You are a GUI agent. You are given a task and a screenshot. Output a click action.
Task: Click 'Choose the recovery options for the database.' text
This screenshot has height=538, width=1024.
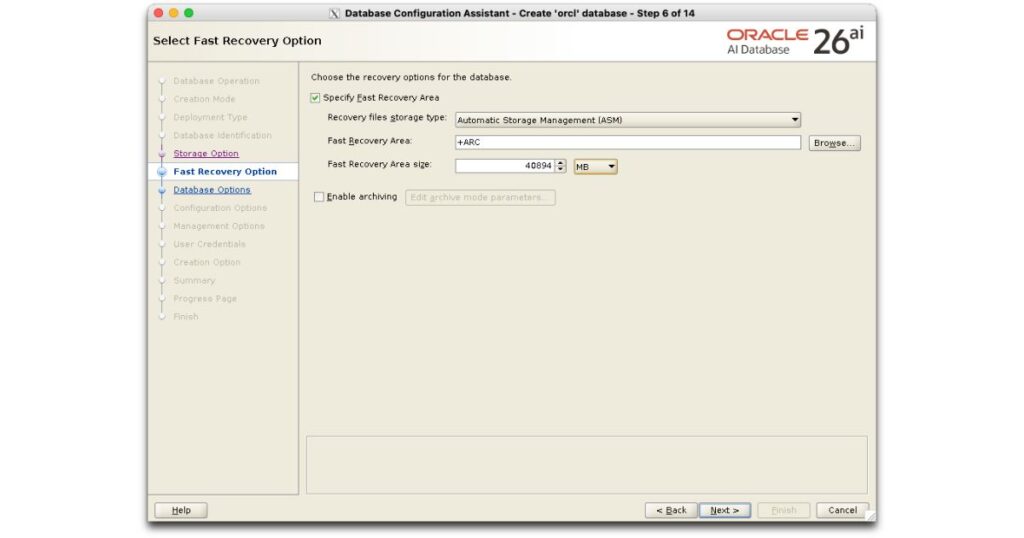pyautogui.click(x=411, y=77)
